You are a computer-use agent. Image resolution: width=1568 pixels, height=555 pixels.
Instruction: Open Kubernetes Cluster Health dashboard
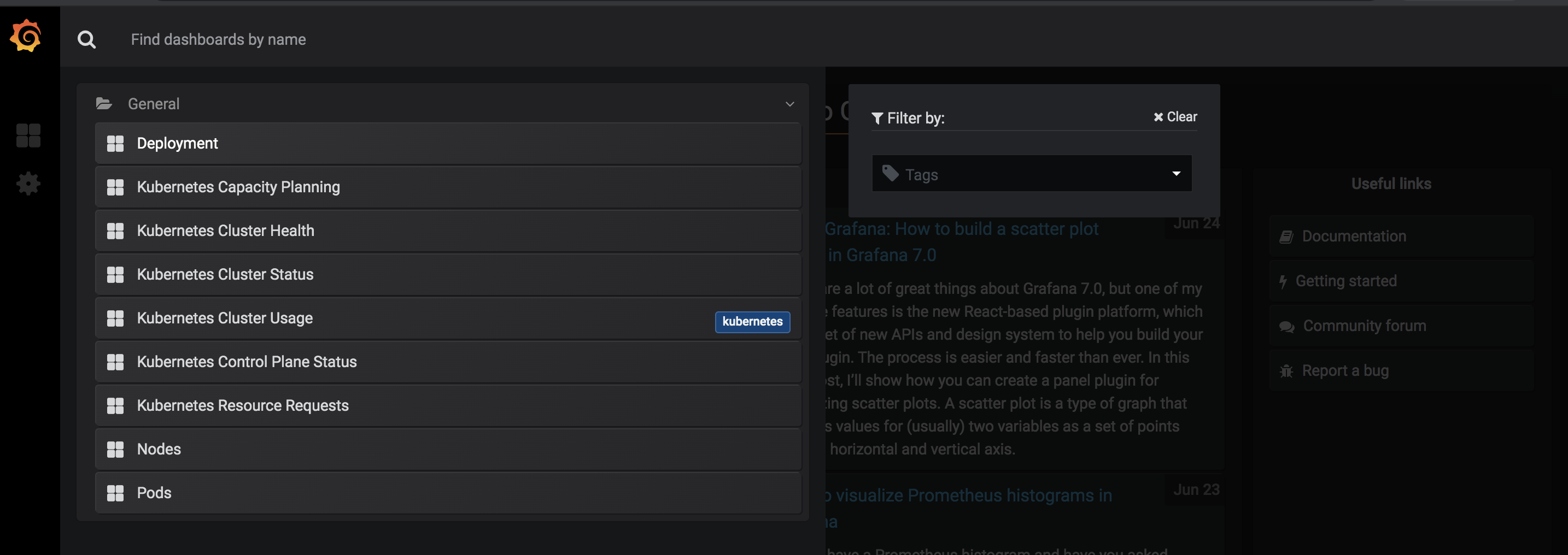click(x=448, y=231)
